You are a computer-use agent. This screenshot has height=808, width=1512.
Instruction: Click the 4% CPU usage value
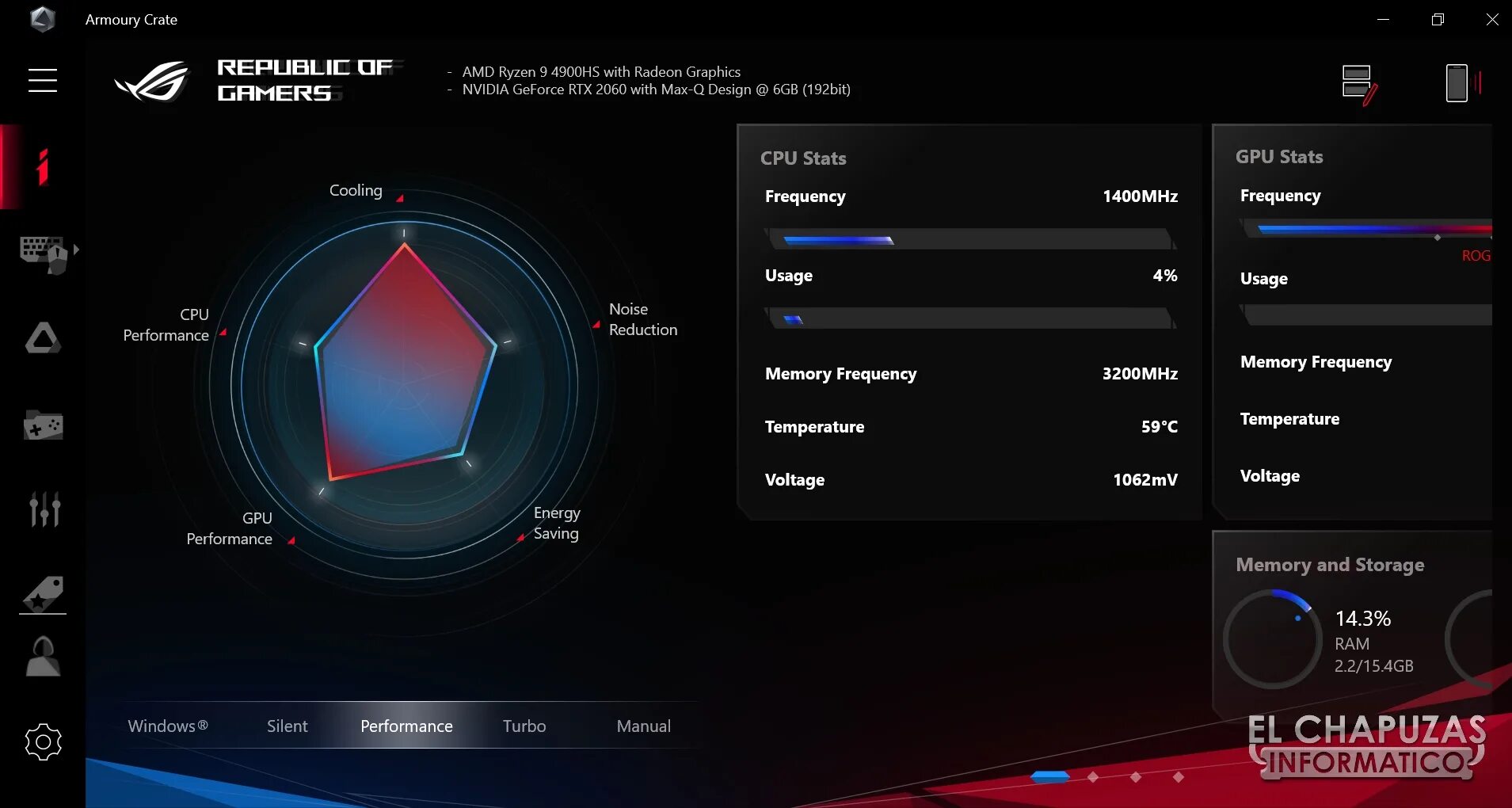[x=1165, y=276]
